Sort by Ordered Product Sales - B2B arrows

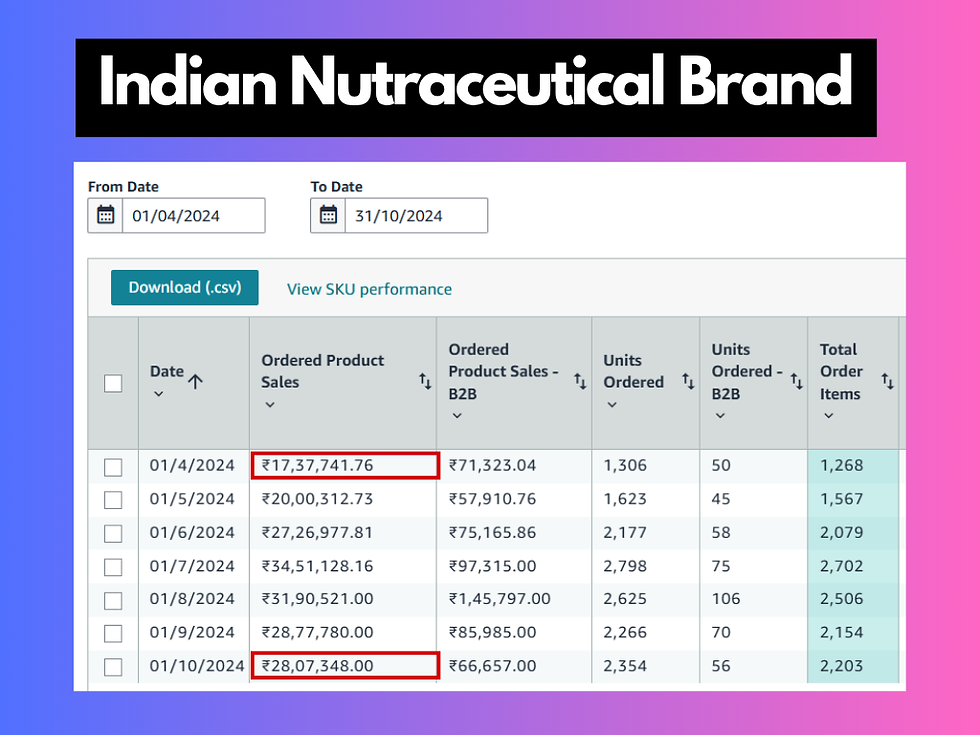click(580, 381)
